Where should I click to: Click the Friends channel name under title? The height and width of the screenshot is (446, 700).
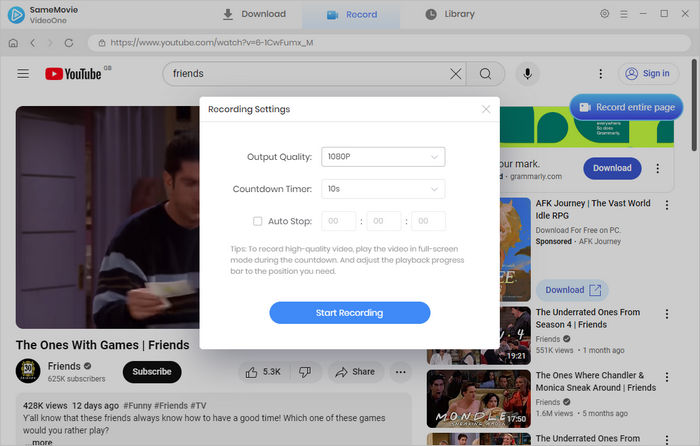click(64, 366)
